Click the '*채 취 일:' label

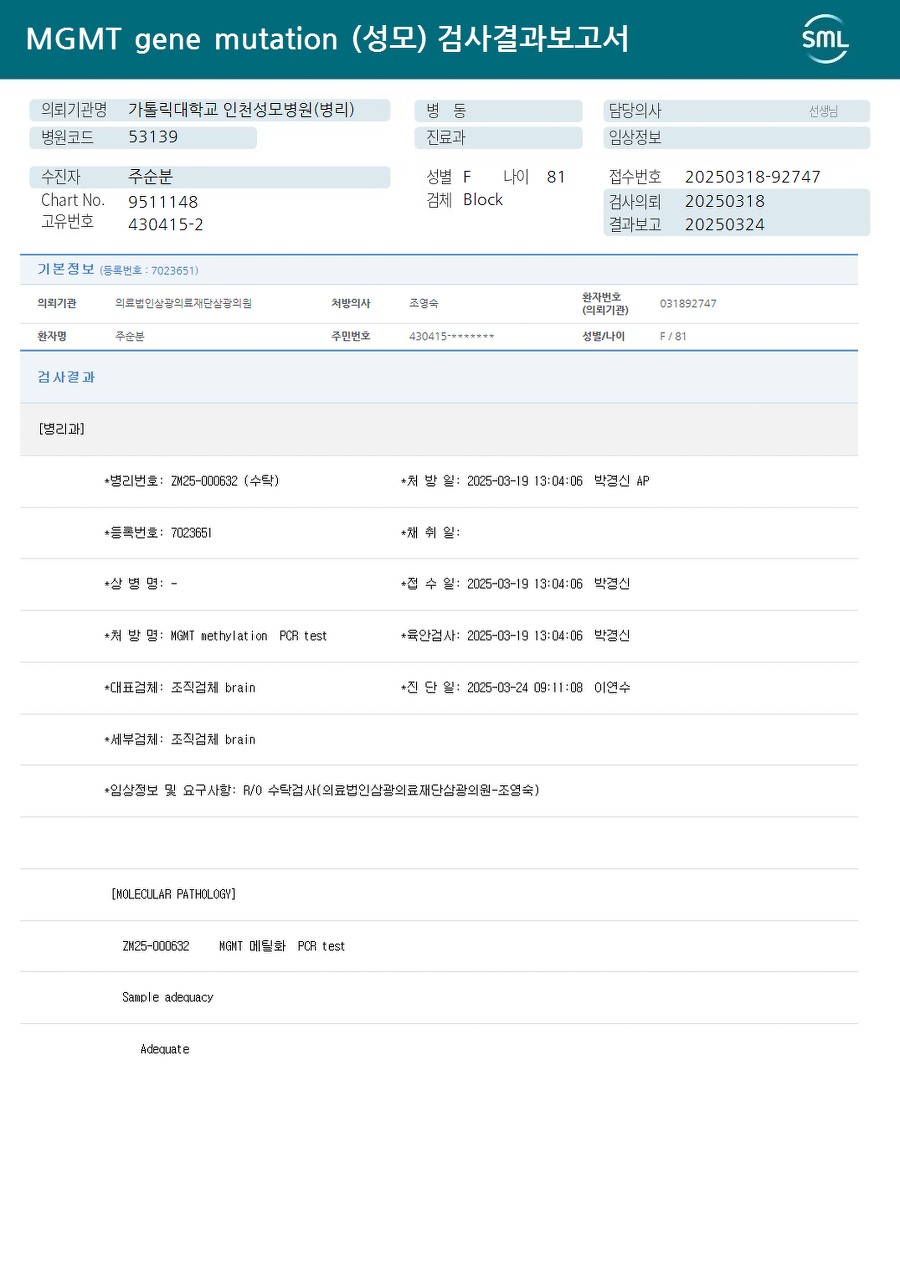[430, 533]
